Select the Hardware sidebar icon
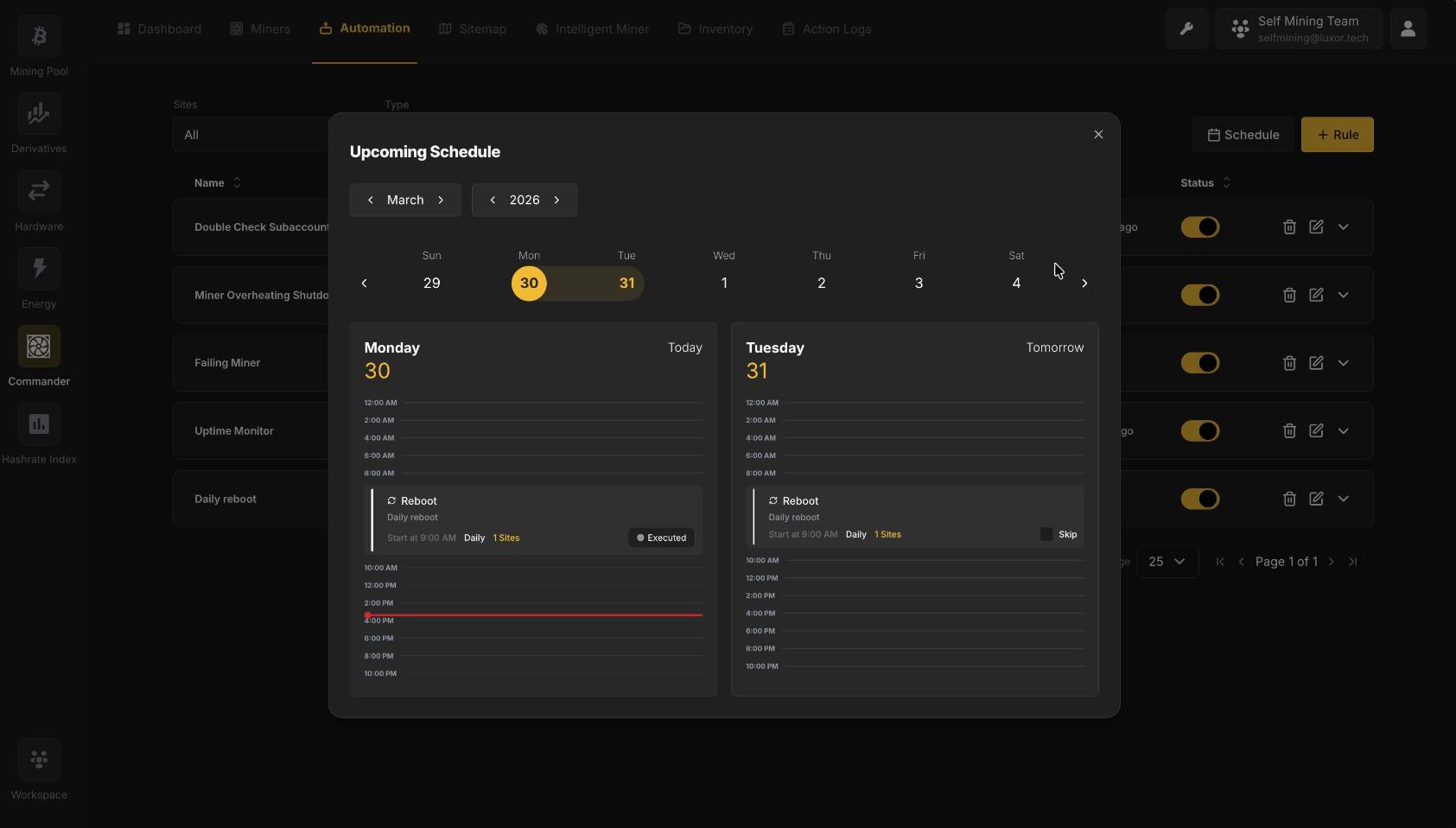Viewport: 1456px width, 828px height. pyautogui.click(x=38, y=191)
